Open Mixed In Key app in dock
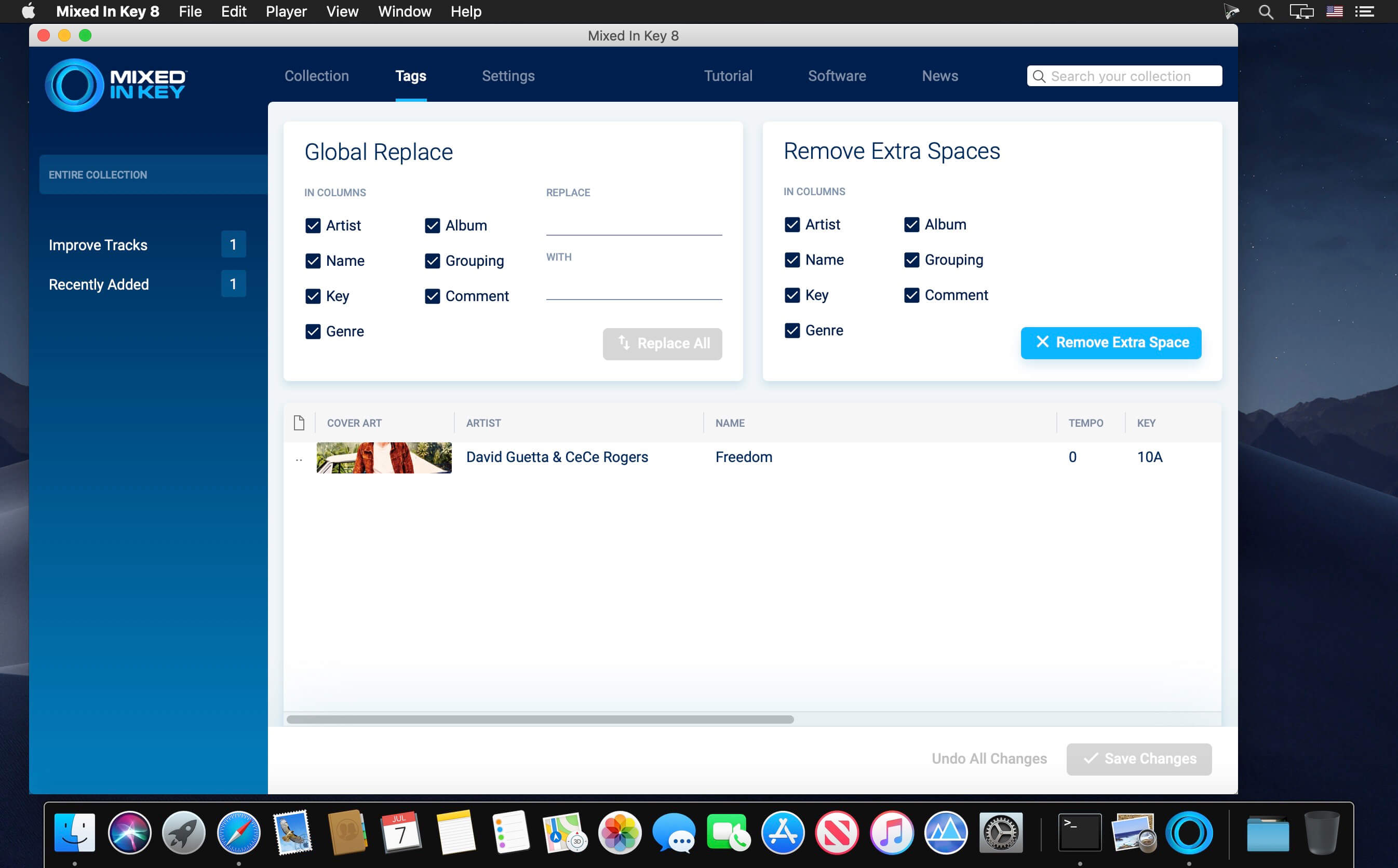 click(x=1188, y=833)
